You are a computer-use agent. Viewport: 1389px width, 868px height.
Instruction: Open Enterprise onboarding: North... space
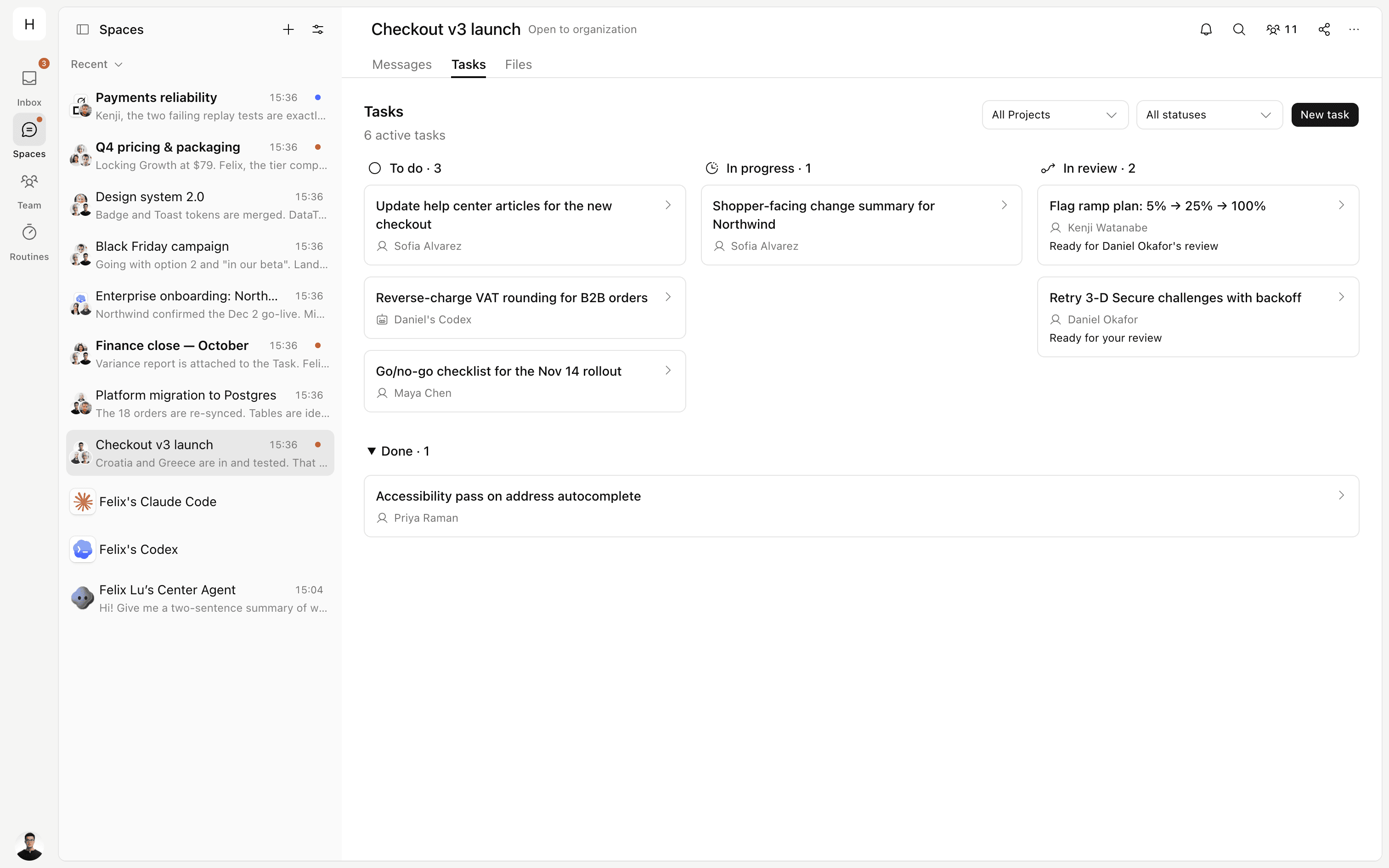tap(200, 304)
